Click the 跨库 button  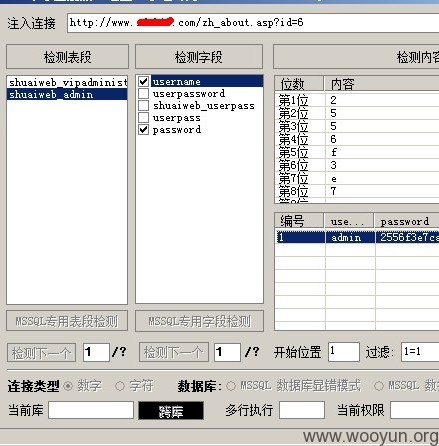pyautogui.click(x=171, y=410)
